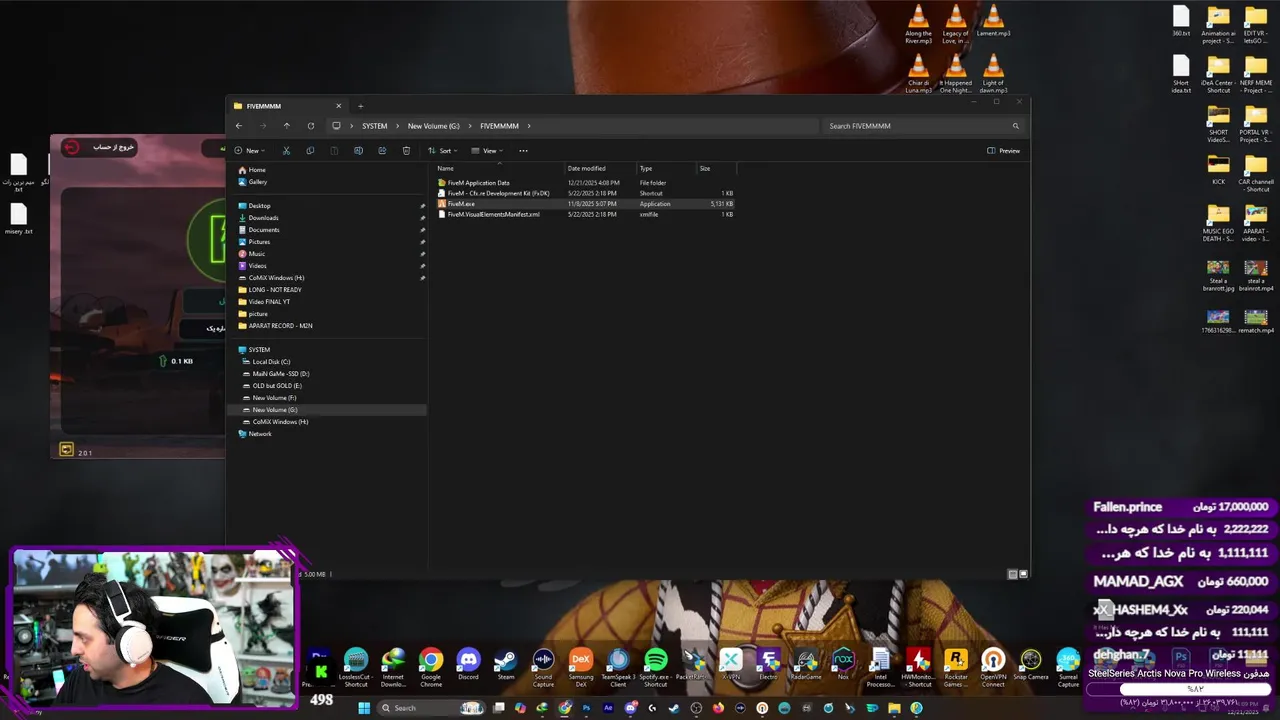Image resolution: width=1280 pixels, height=720 pixels.
Task: Unpin Desktop from Quick access
Action: (422, 206)
